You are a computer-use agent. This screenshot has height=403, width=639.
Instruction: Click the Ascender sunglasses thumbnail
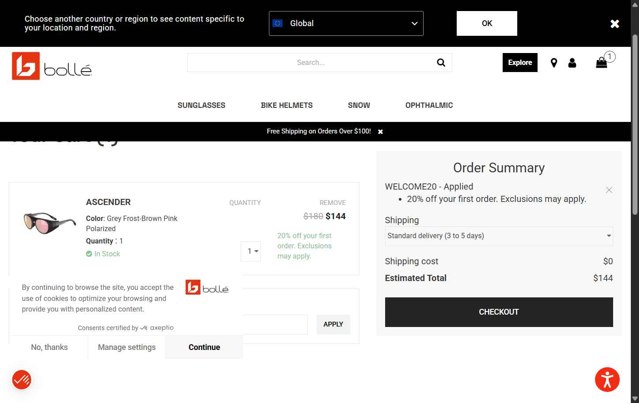(49, 223)
